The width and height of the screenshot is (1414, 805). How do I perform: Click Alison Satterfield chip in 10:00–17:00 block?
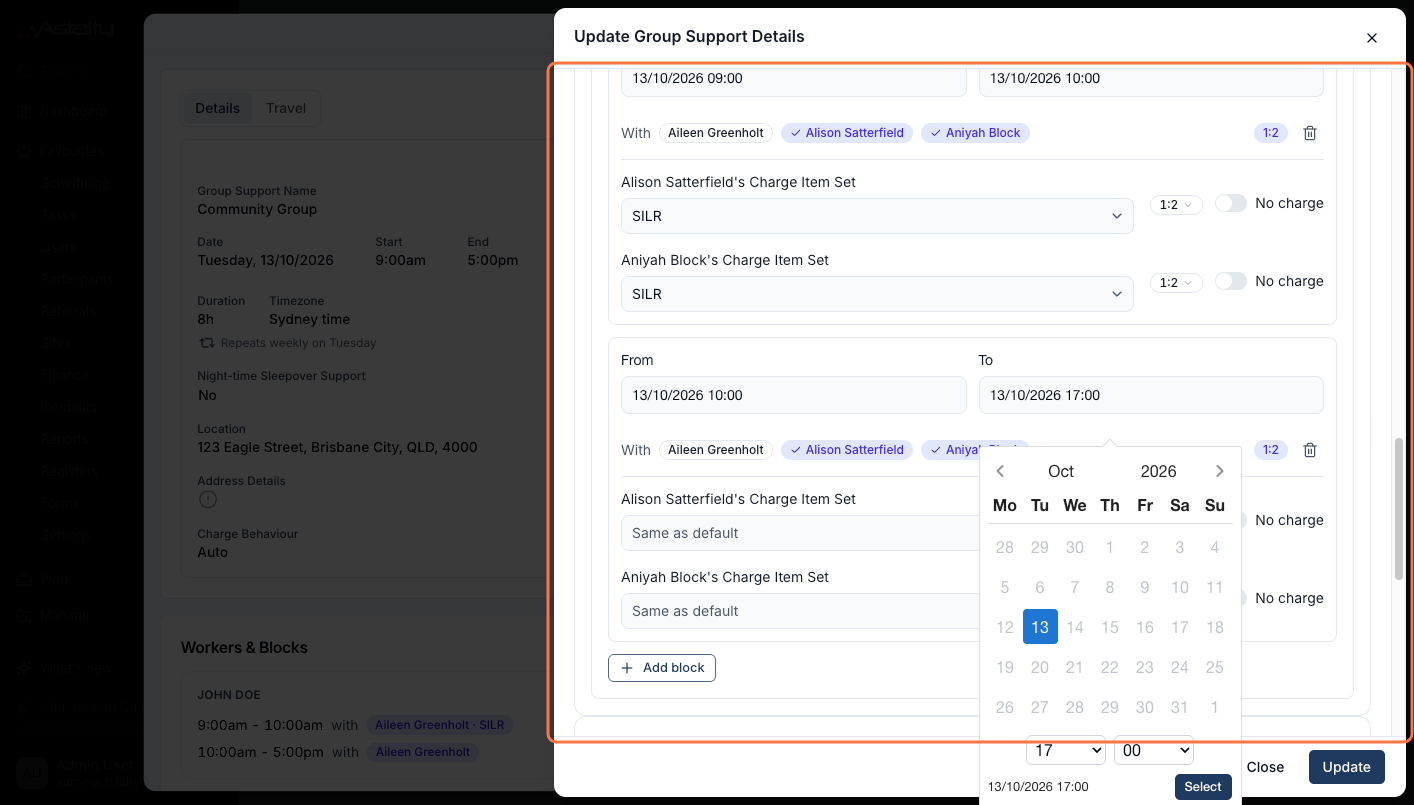click(847, 450)
